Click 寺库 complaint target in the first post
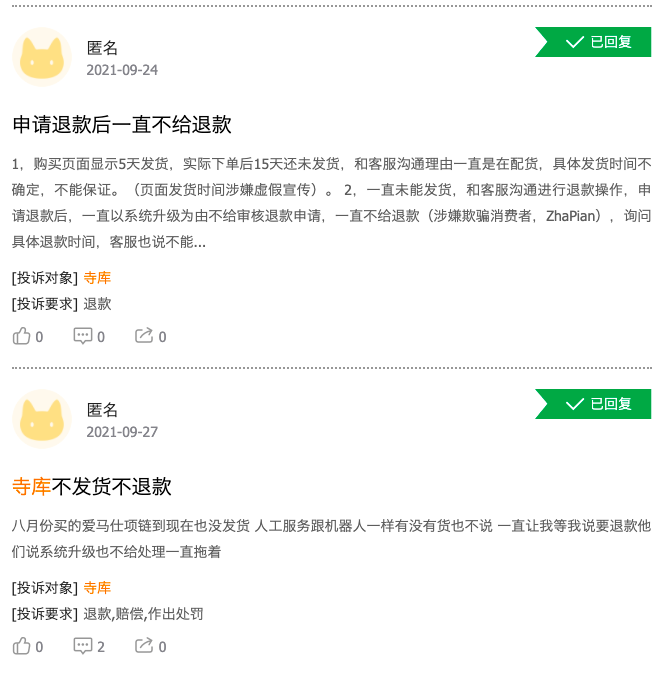This screenshot has height=674, width=663. (97, 278)
